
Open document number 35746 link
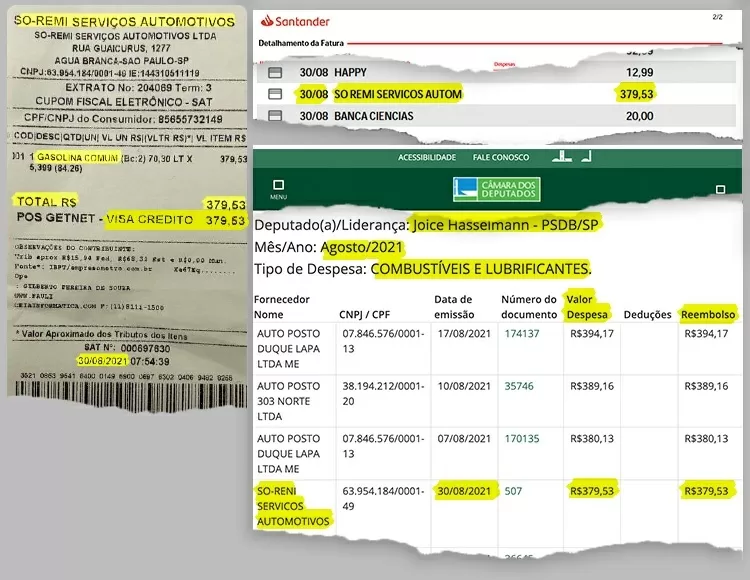pyautogui.click(x=517, y=385)
